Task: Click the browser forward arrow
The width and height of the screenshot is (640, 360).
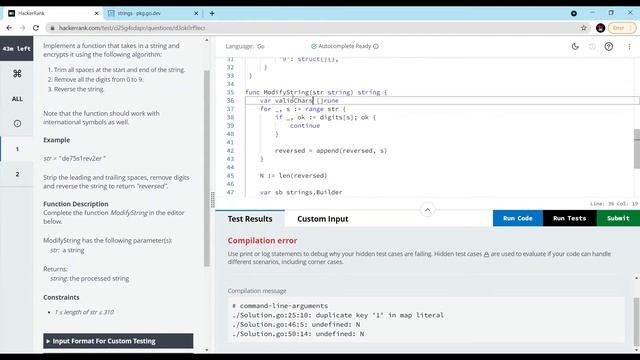Action: click(22, 28)
